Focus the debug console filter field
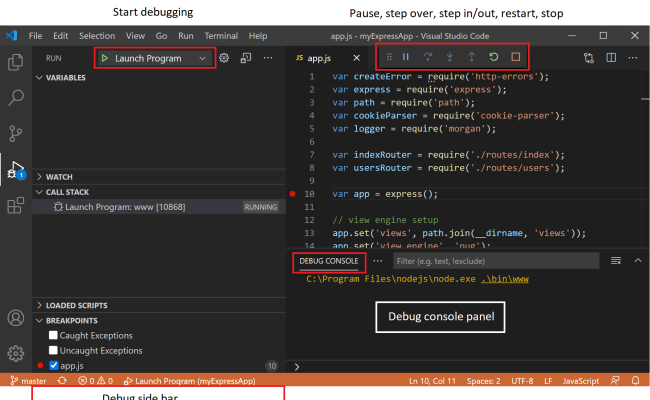The height and width of the screenshot is (400, 650). (496, 261)
